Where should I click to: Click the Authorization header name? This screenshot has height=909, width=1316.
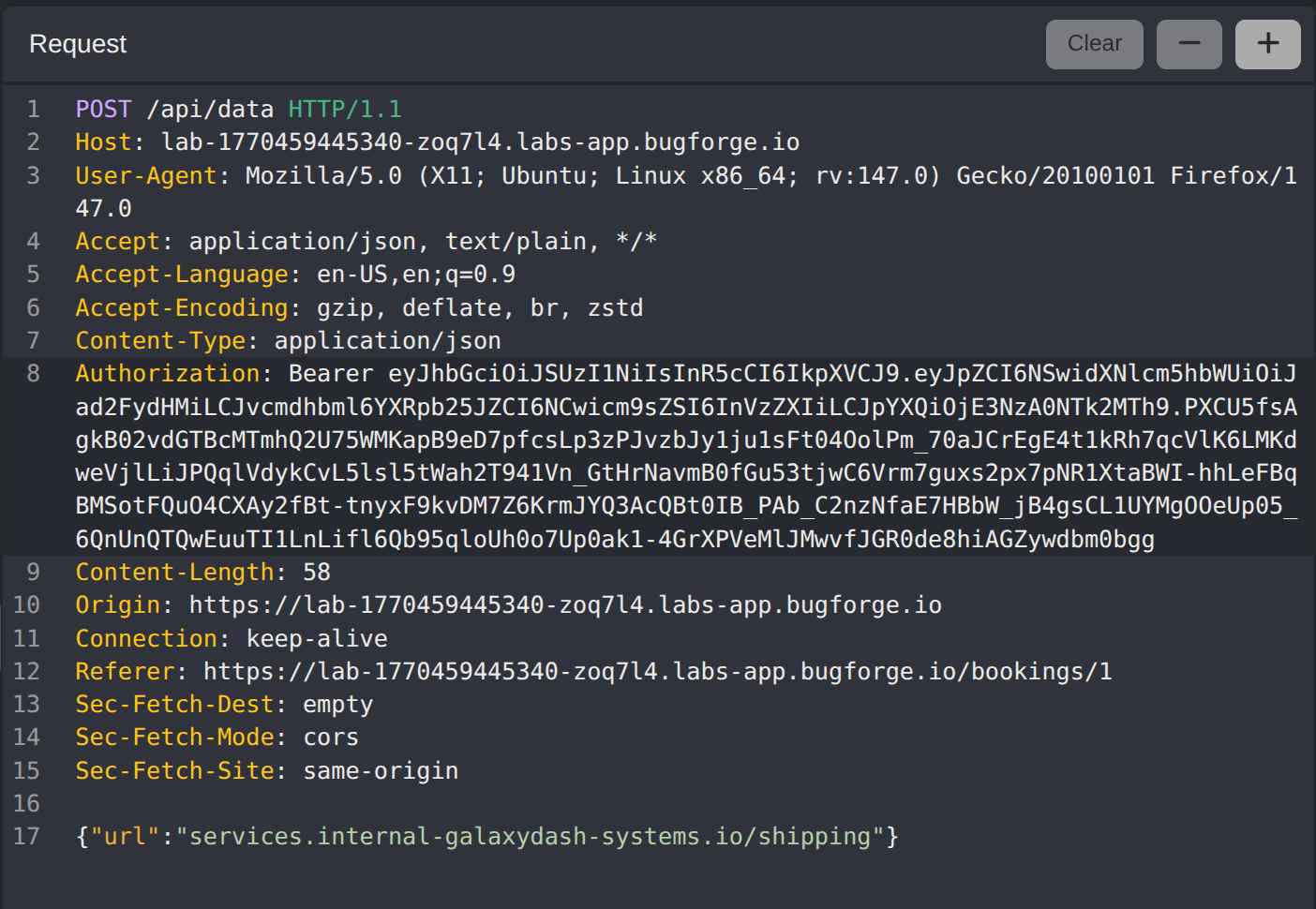[x=168, y=374]
